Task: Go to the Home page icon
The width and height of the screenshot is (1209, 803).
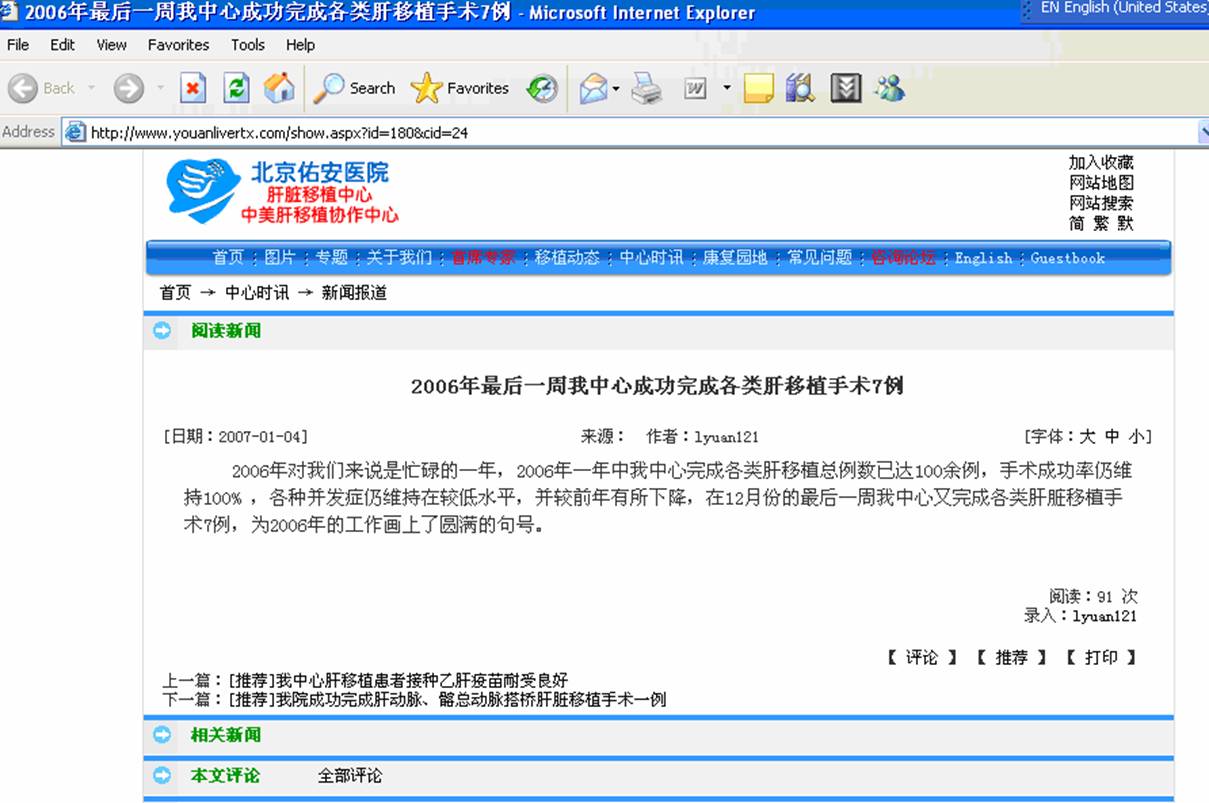Action: [x=279, y=88]
